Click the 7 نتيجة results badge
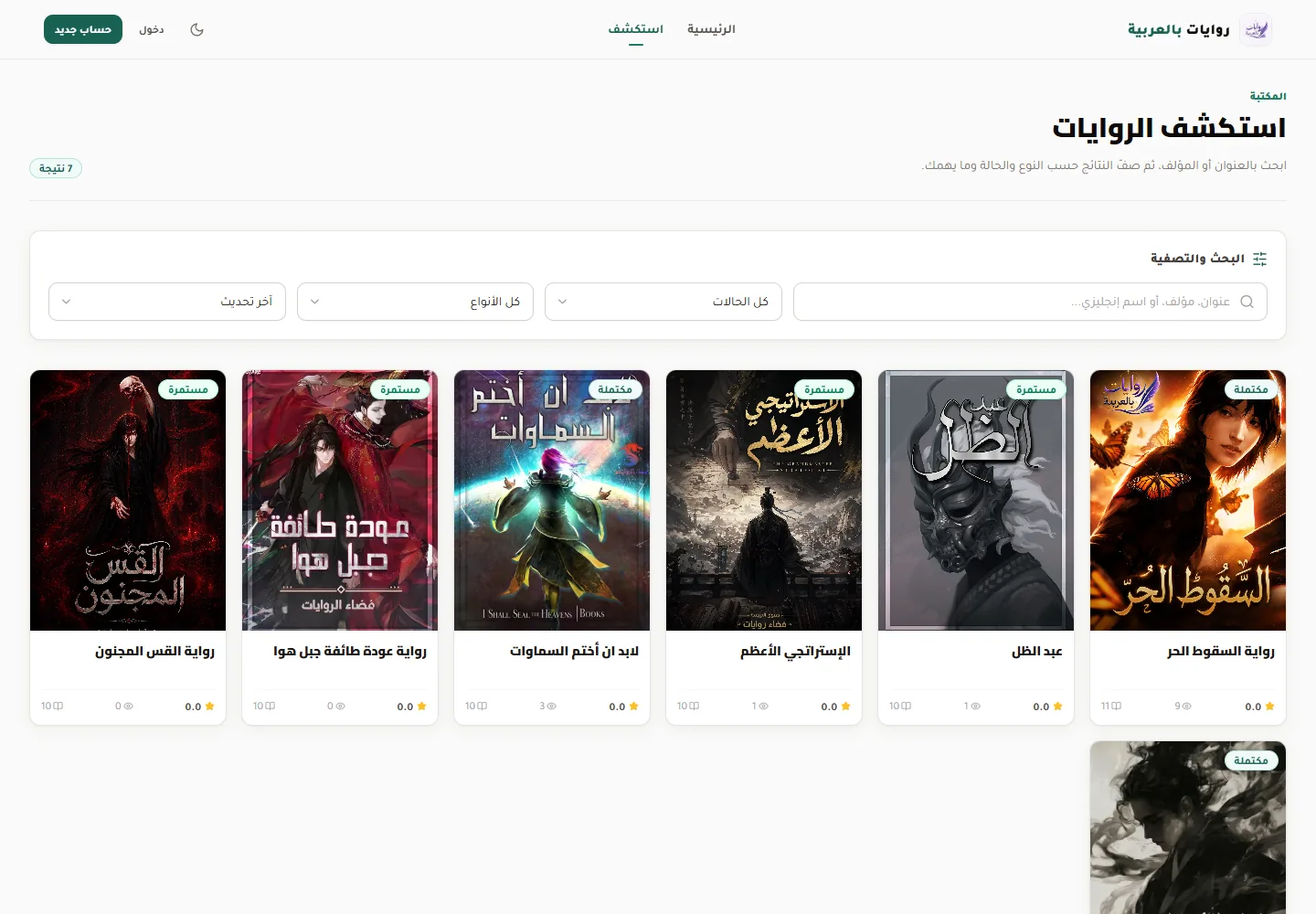Viewport: 1316px width, 914px height. click(x=56, y=168)
